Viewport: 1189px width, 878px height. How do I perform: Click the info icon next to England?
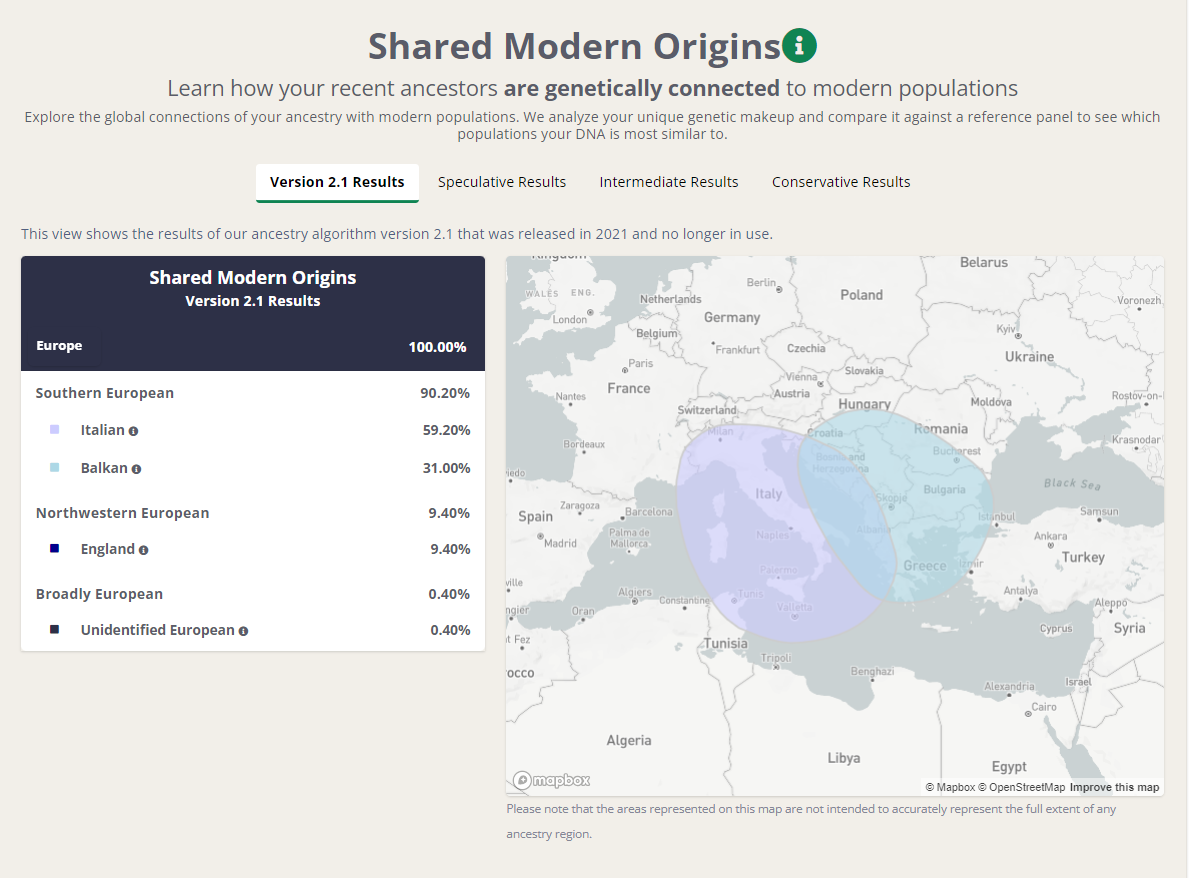143,550
